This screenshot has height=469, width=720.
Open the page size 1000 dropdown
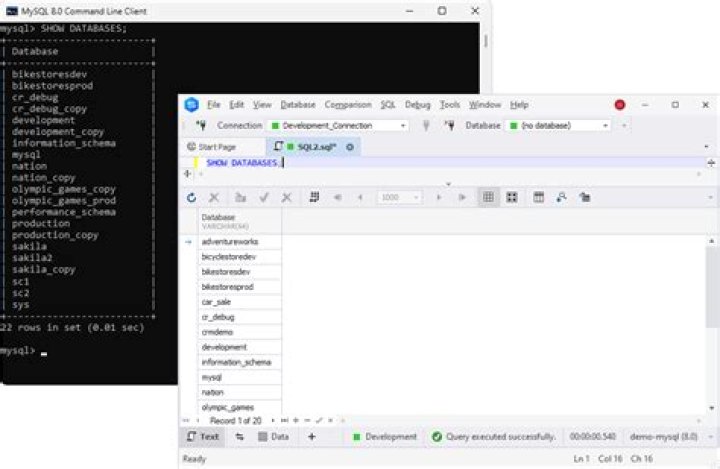[x=399, y=198]
